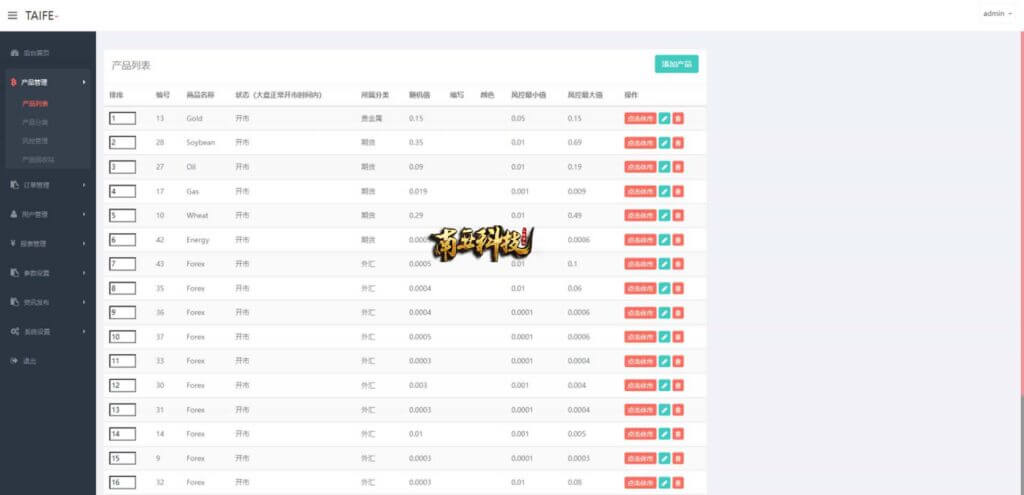1024x495 pixels.
Task: Click the green 添加产品 button
Action: click(677, 64)
